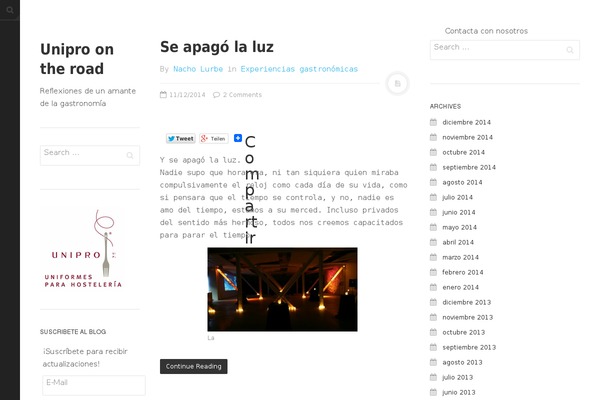Open archive septiembre 2013
The width and height of the screenshot is (600, 400).
[x=469, y=347]
